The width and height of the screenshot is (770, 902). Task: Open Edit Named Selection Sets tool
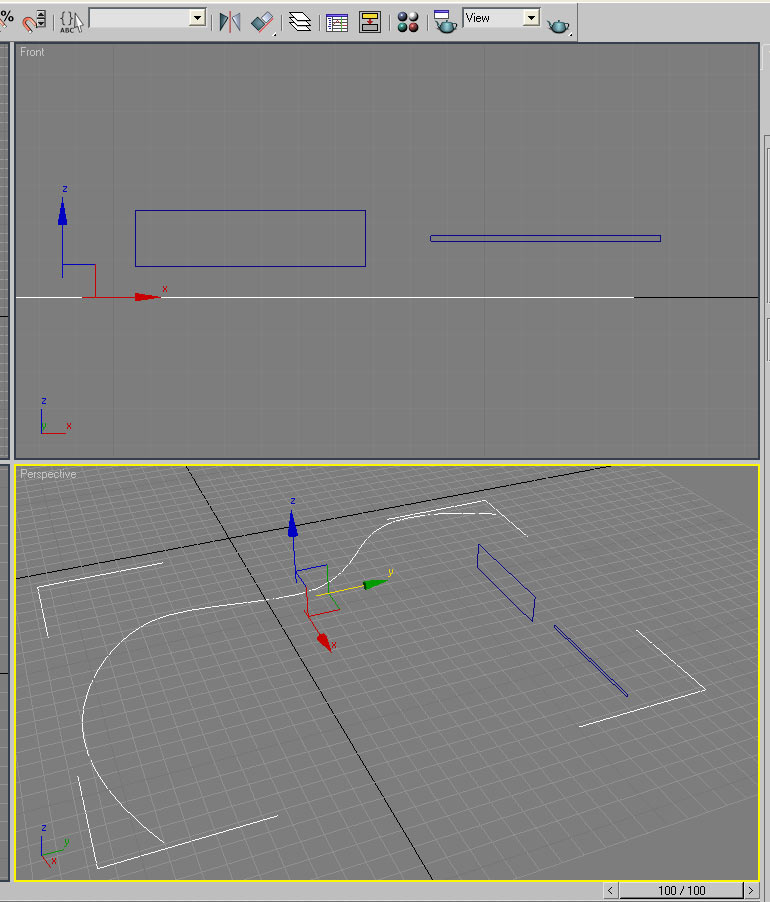click(71, 22)
